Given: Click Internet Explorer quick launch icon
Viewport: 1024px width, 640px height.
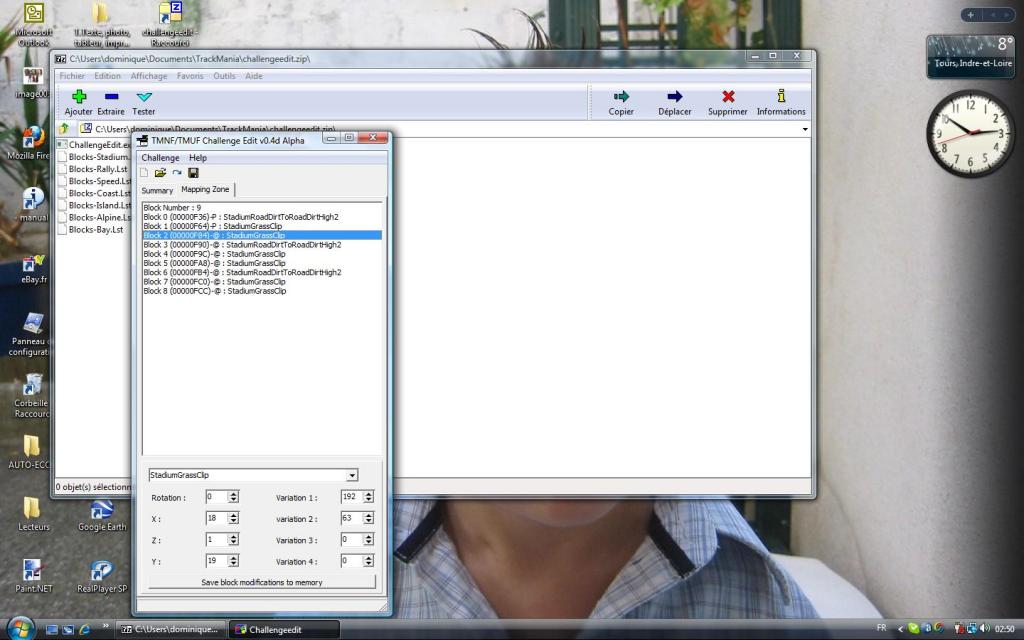Looking at the screenshot, I should [x=85, y=630].
